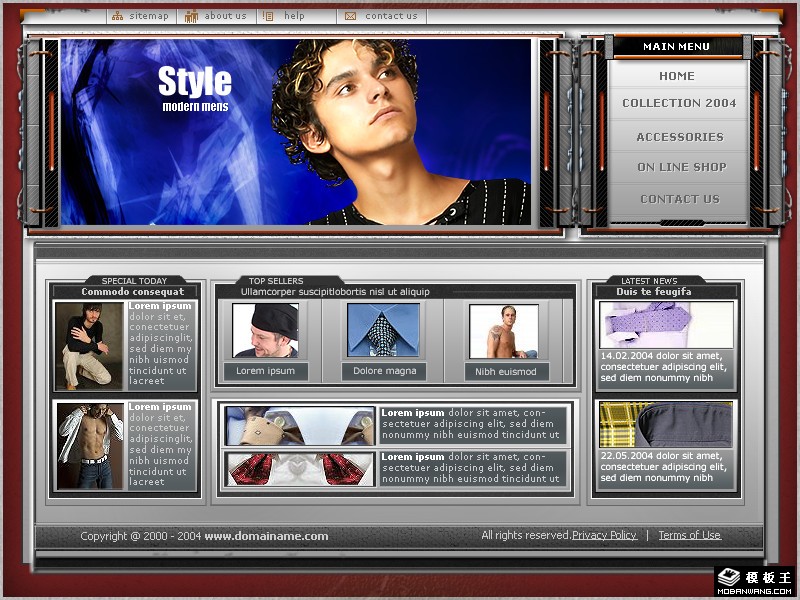Viewport: 800px width, 600px height.
Task: Click the tattooed sitting man thumbnail
Action: coord(504,332)
